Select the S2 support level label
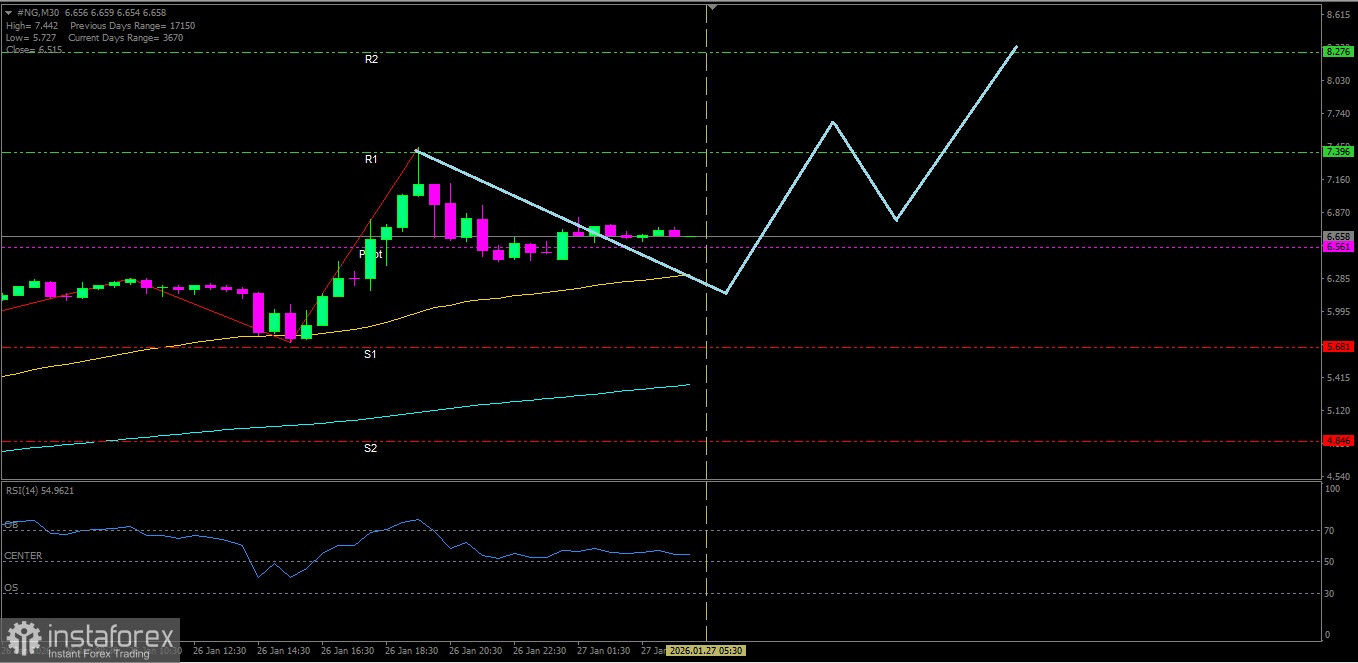The image size is (1358, 663). point(370,448)
